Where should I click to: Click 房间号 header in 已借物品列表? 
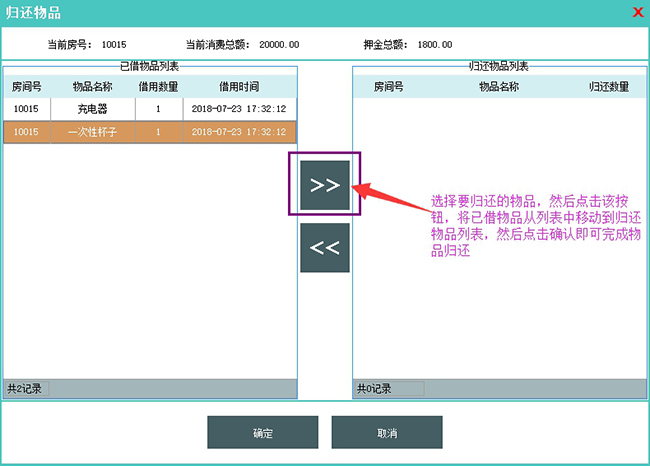27,87
